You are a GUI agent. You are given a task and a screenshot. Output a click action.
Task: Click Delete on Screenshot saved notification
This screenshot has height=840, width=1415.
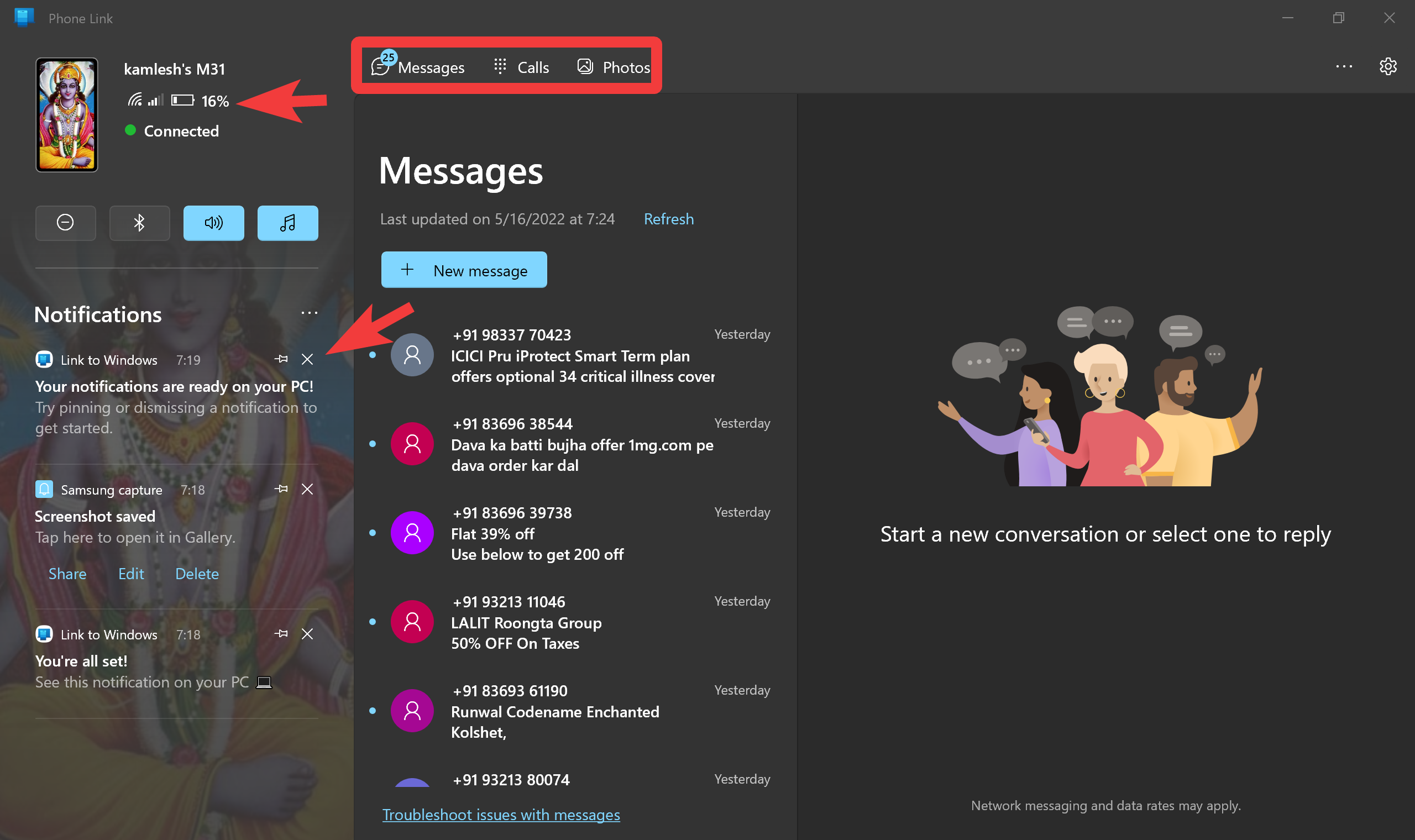197,574
